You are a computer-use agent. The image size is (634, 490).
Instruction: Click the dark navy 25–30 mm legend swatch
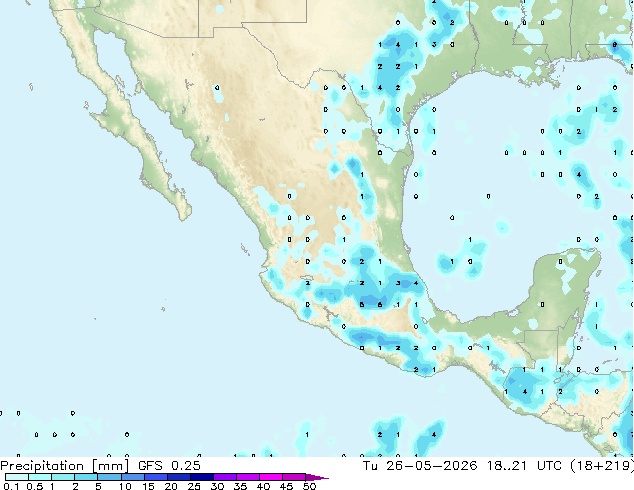click(202, 477)
